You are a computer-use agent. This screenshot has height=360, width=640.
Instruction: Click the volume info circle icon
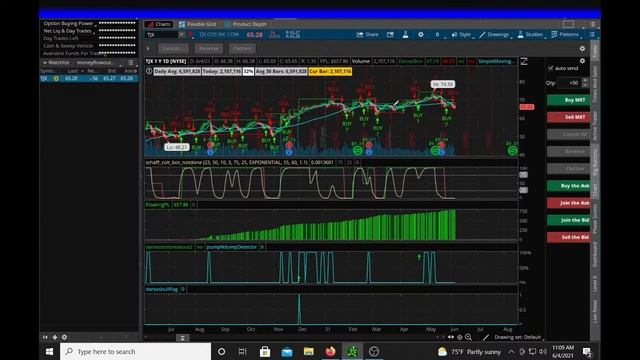[x=149, y=71]
